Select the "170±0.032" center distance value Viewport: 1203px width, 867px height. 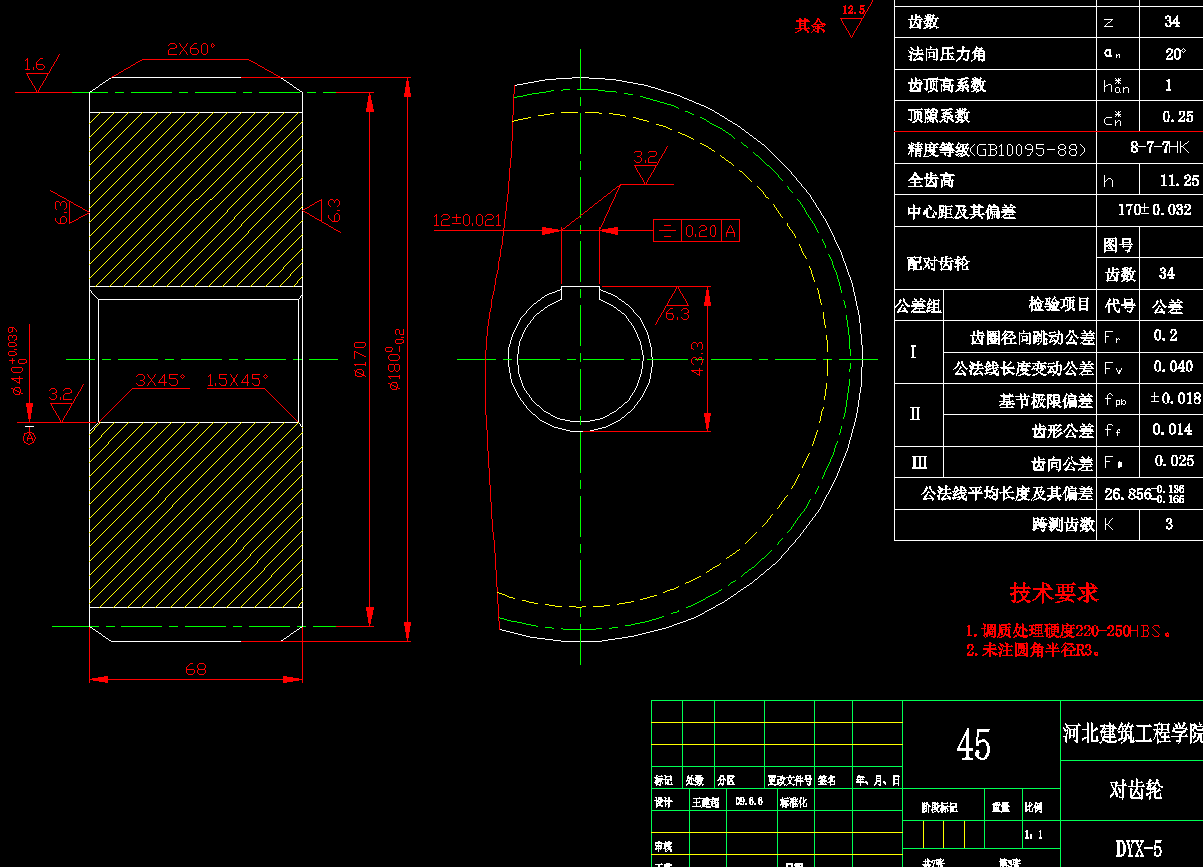(1154, 211)
